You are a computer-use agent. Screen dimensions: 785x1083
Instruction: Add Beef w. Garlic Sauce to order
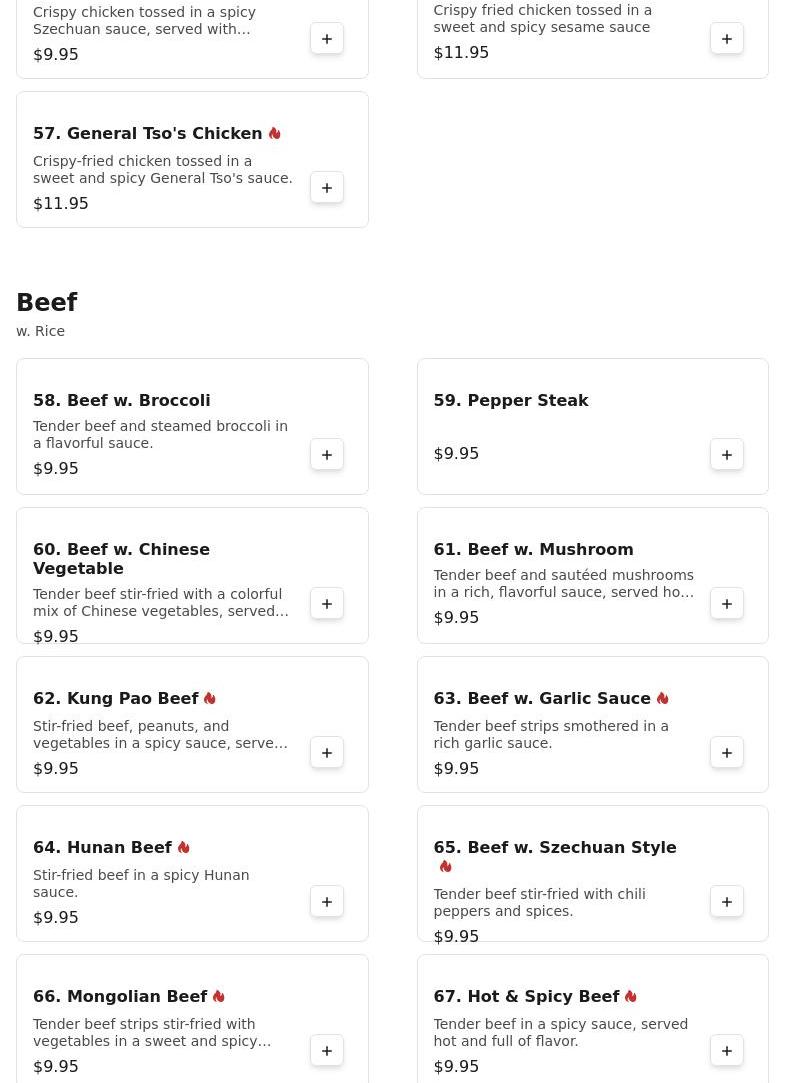pyautogui.click(x=727, y=753)
